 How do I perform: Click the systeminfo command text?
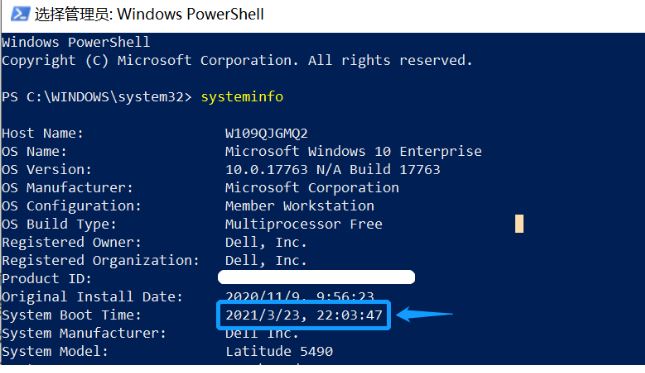click(x=242, y=97)
